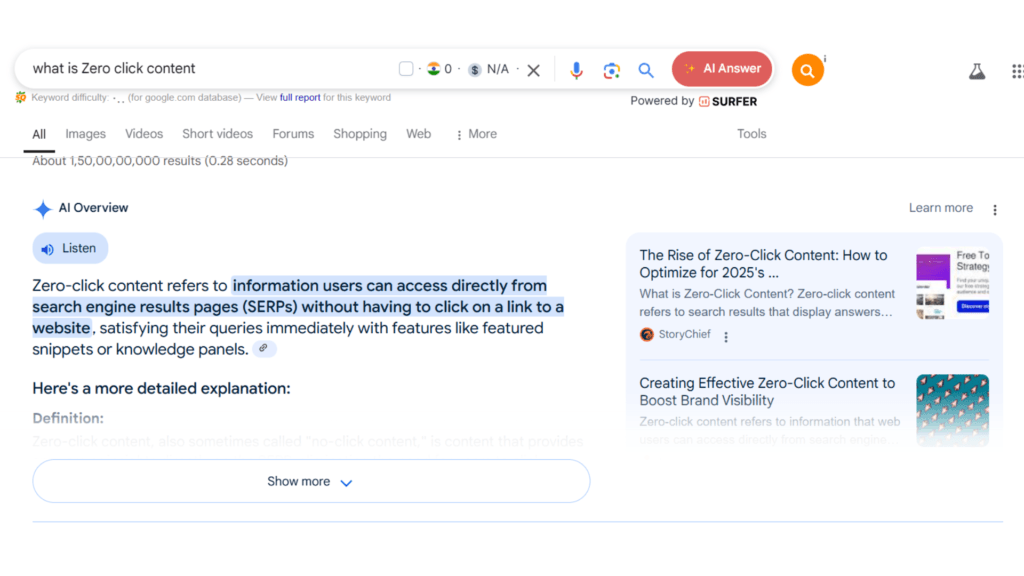This screenshot has height=576, width=1024.
Task: Expand AI Overview with Show more
Action: tap(311, 481)
